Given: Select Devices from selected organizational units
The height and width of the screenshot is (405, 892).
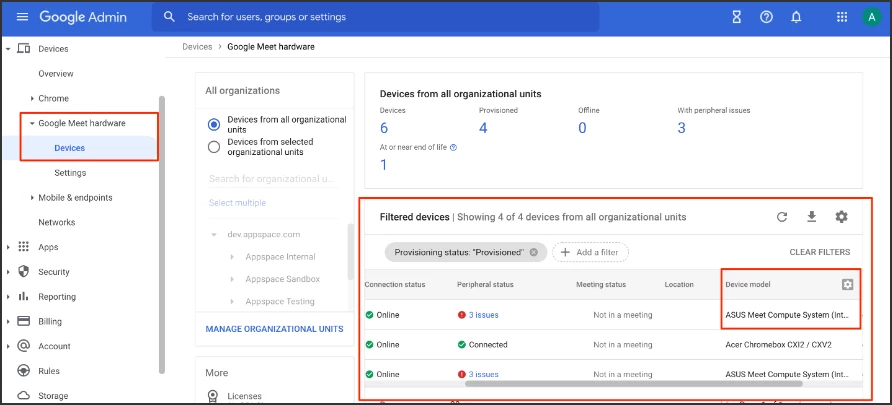Looking at the screenshot, I should (x=214, y=147).
